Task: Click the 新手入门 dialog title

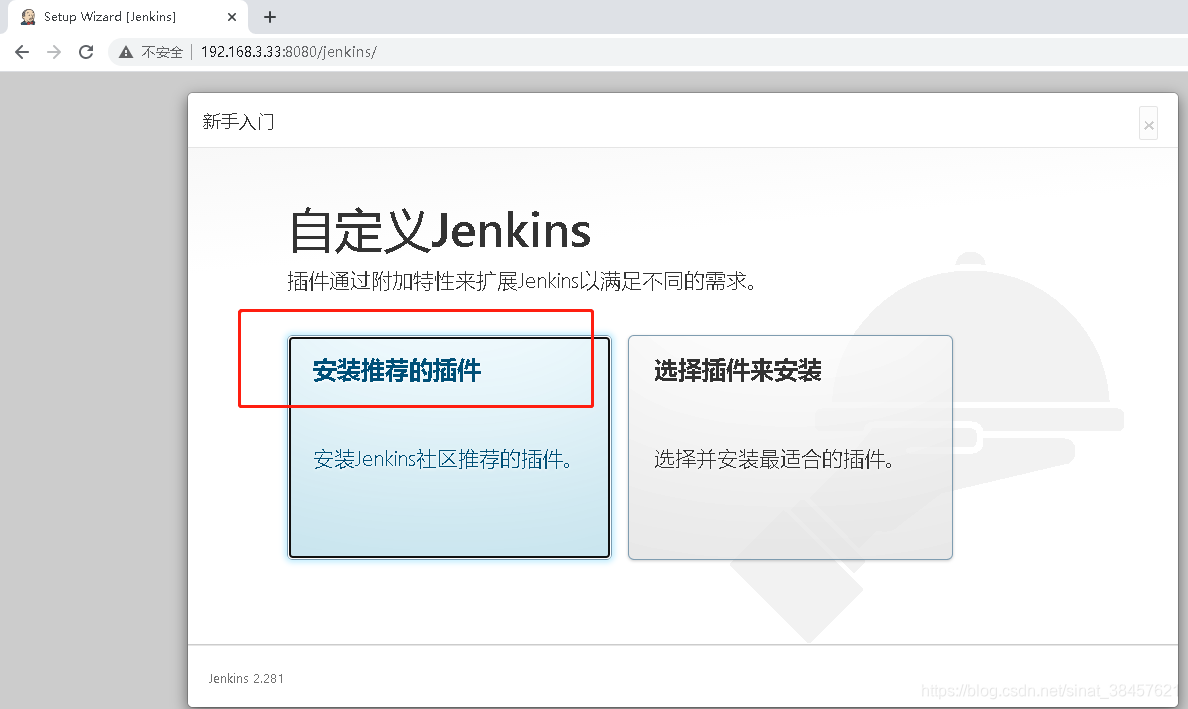Action: [238, 121]
